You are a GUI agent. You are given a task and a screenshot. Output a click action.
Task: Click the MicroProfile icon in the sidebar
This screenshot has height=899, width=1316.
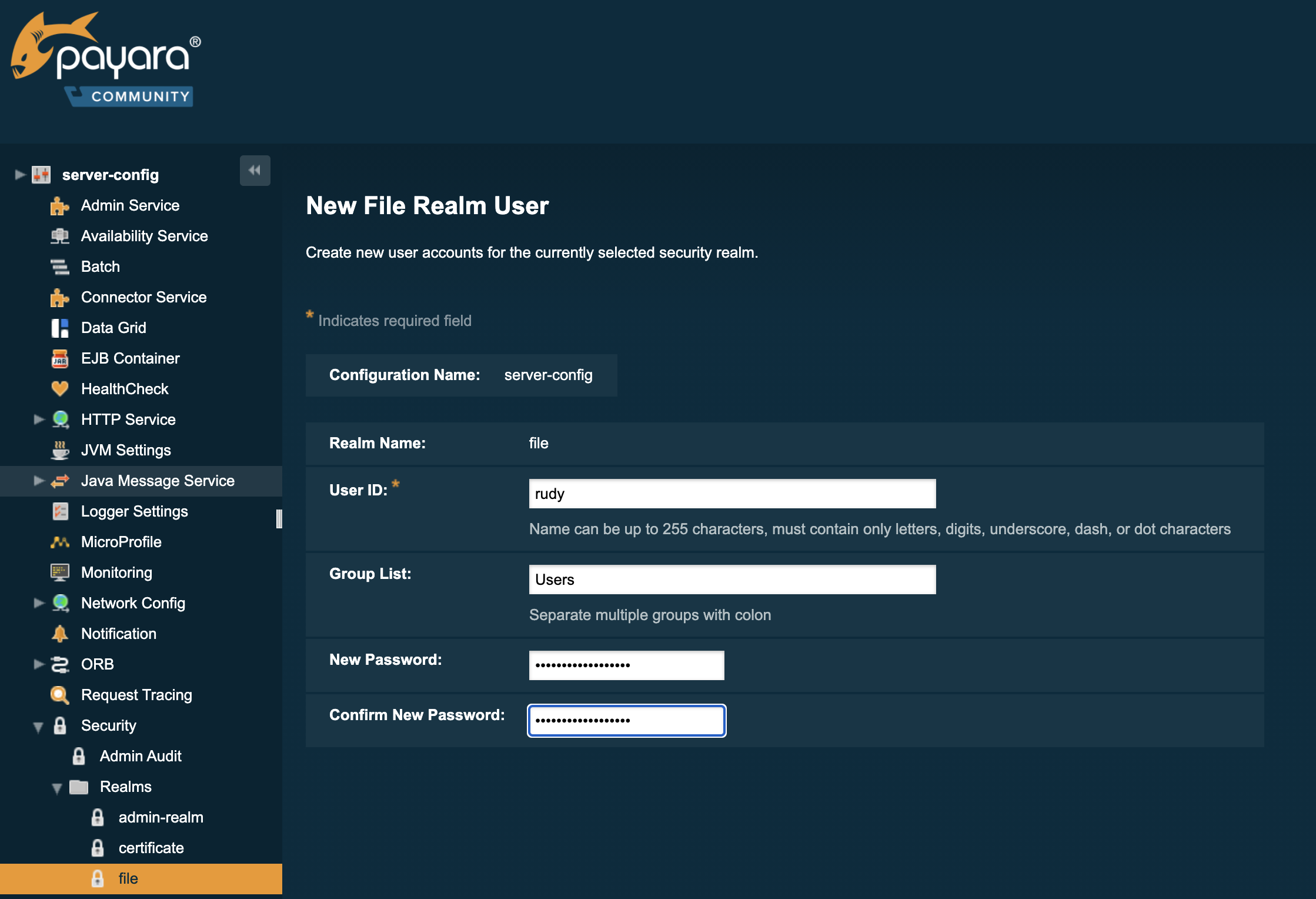pos(59,542)
